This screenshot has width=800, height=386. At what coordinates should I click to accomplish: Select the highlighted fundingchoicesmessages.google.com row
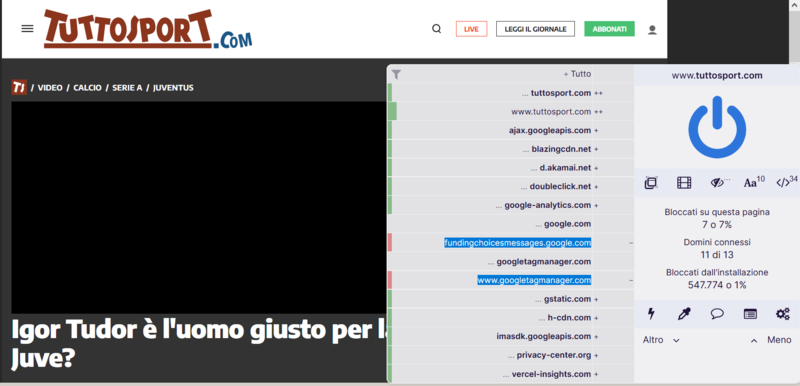coord(511,243)
